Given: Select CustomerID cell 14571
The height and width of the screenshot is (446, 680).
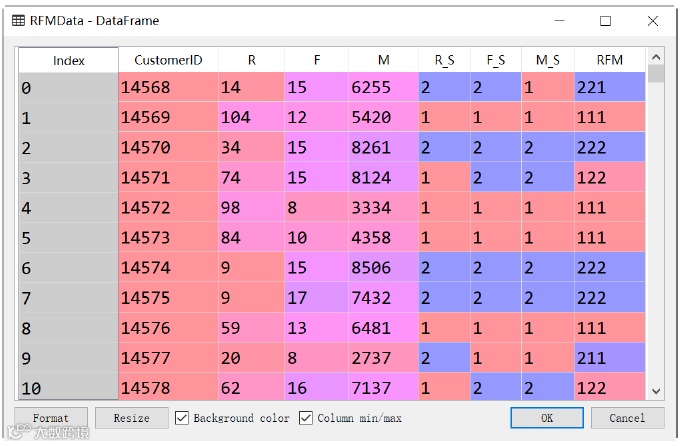Looking at the screenshot, I should point(168,177).
